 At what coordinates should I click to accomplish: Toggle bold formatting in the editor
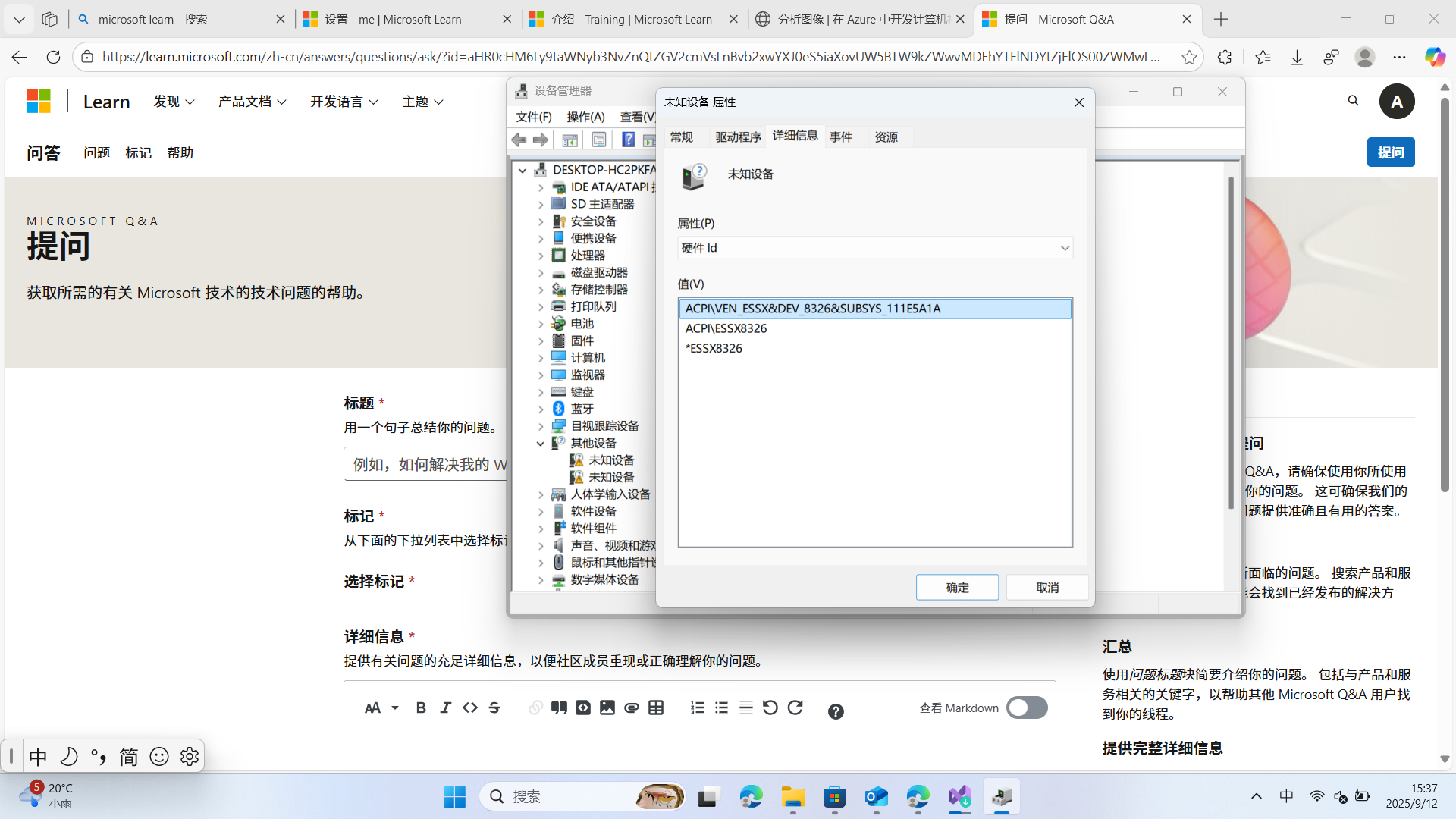(x=421, y=708)
